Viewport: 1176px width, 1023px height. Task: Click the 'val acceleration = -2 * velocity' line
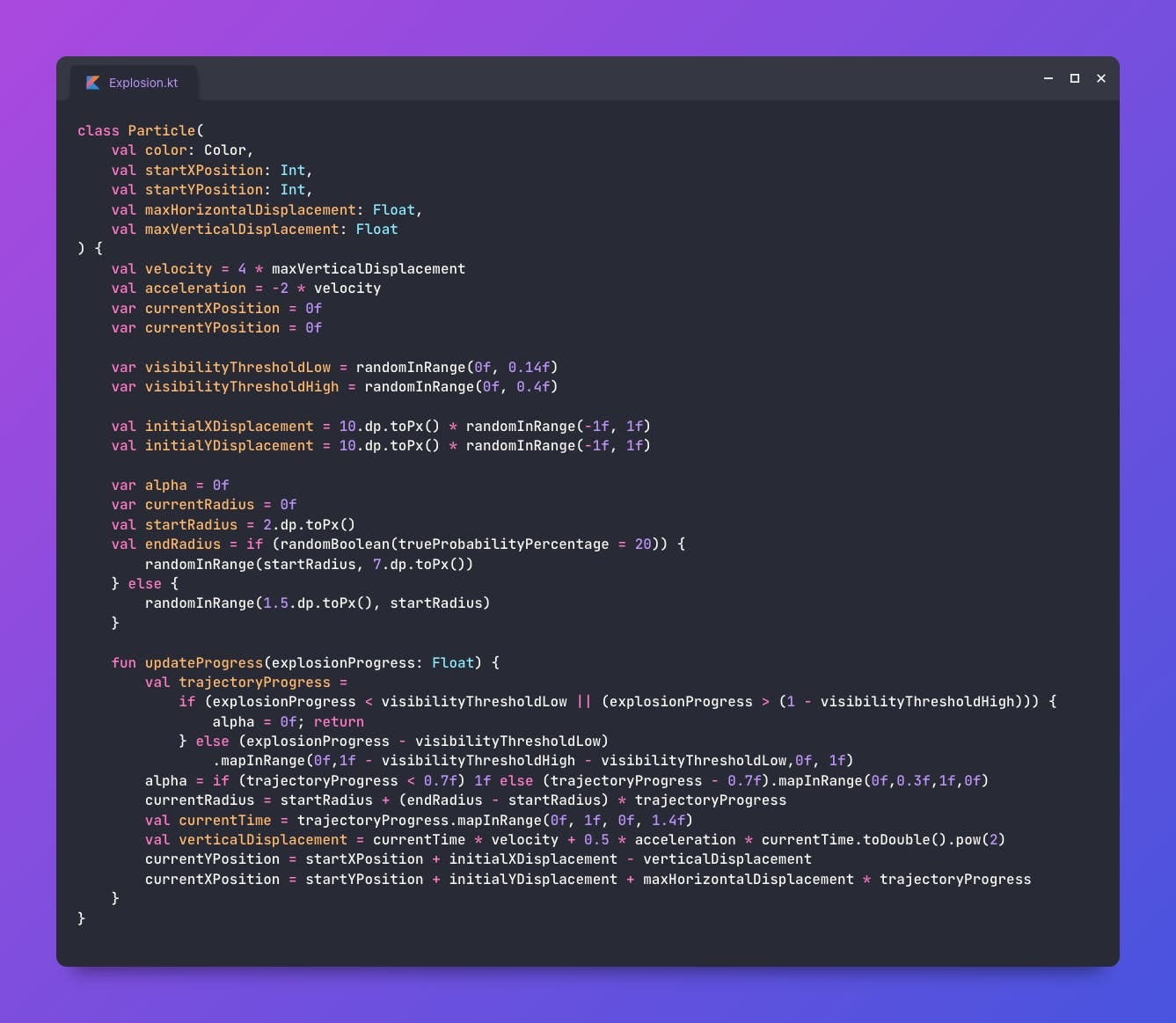pyautogui.click(x=246, y=288)
